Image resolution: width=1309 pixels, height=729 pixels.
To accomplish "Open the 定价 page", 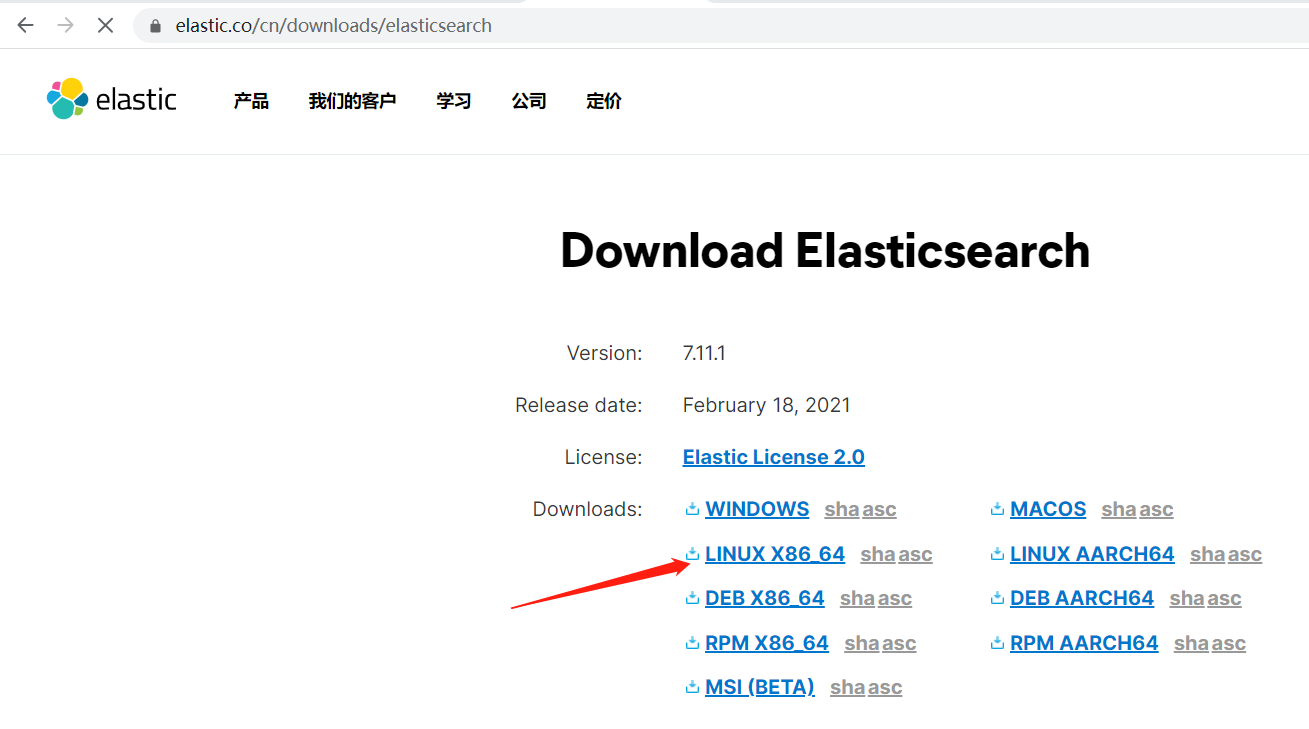I will (x=604, y=101).
